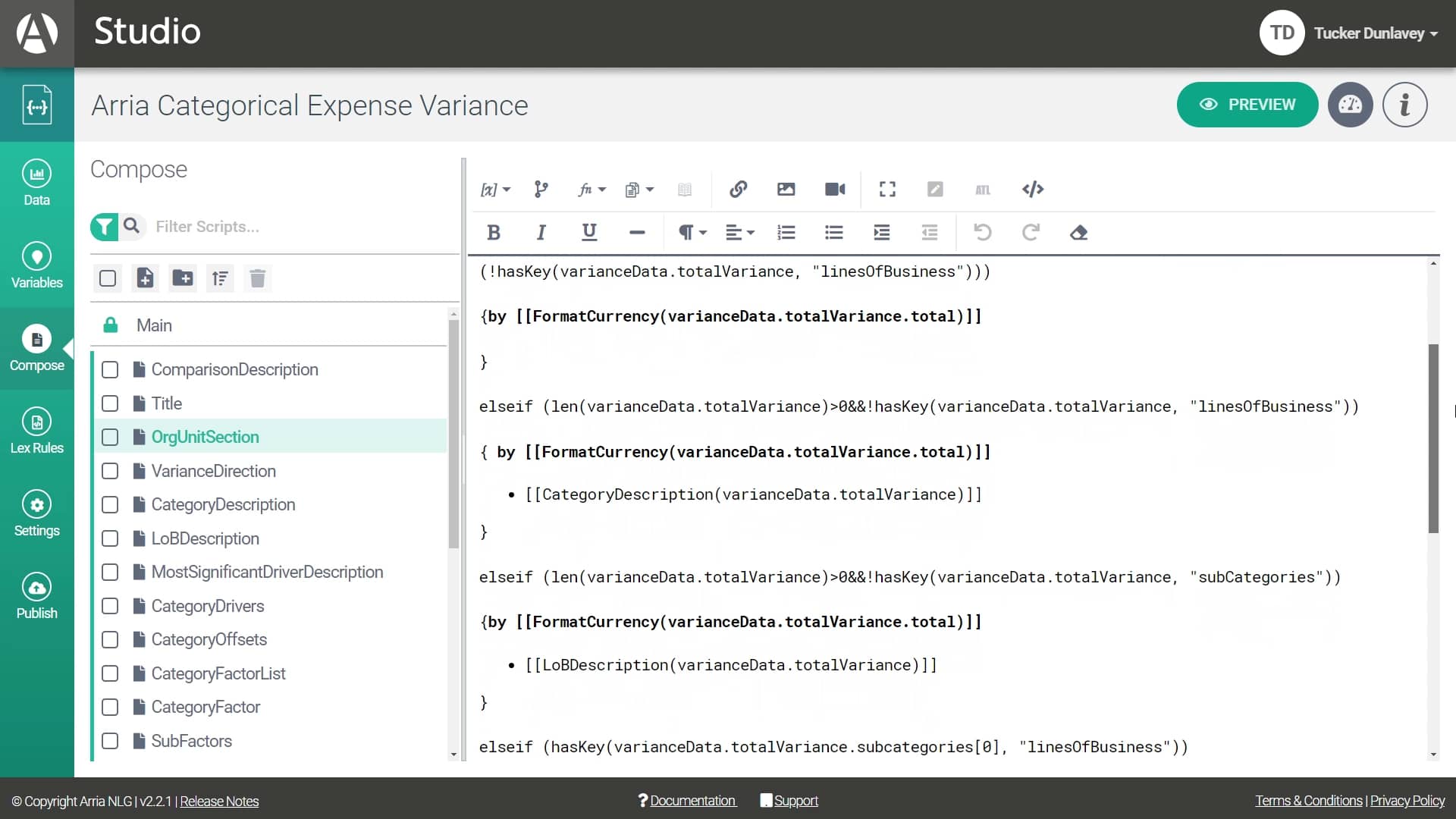Click the edit pencil icon
The image size is (1456, 819).
point(935,189)
